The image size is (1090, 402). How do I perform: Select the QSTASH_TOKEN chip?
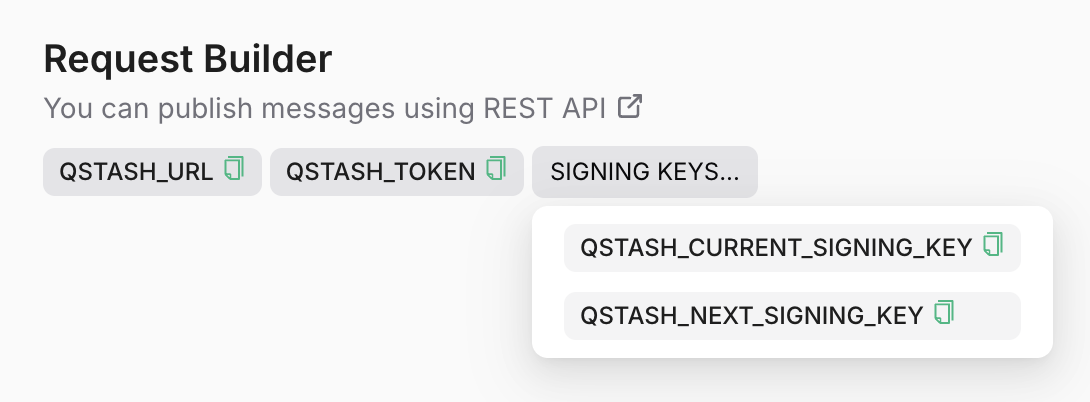click(x=396, y=172)
